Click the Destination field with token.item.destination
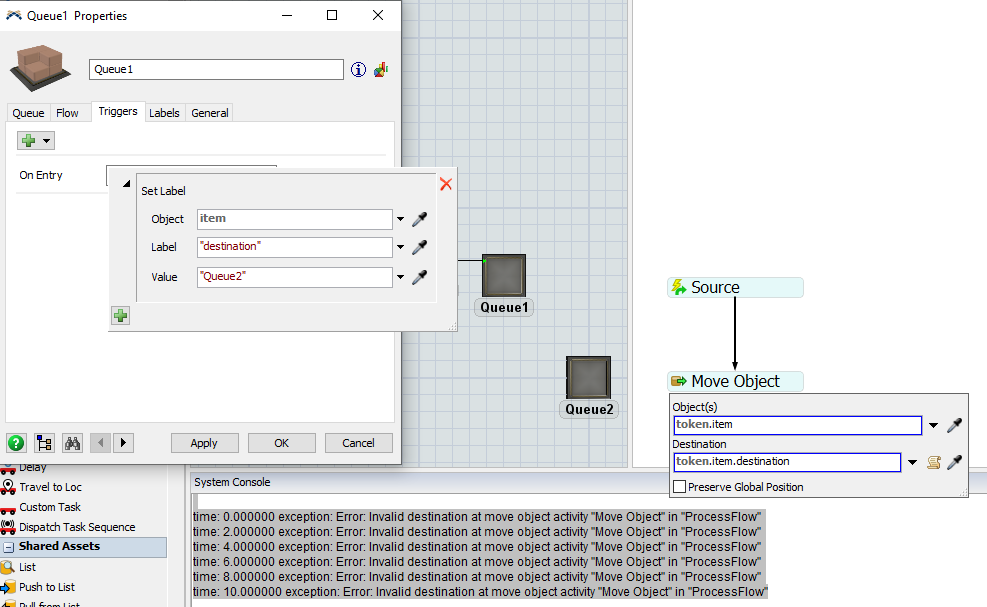 point(787,462)
